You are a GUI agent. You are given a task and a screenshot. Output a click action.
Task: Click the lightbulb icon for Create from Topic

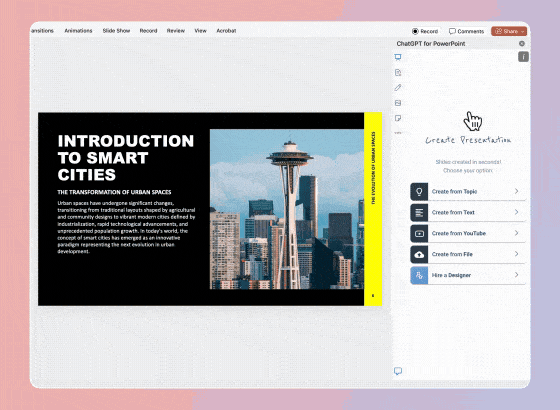(419, 191)
